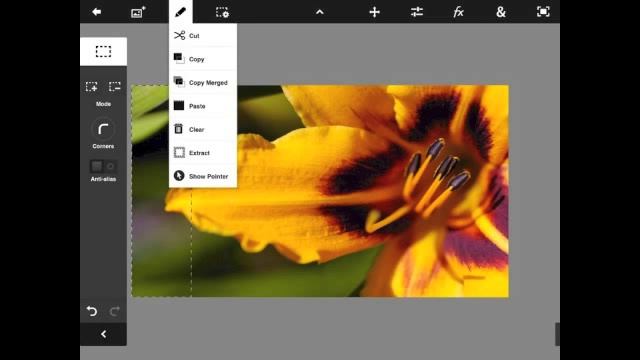
Task: Open selection settings marquee-gear icon
Action: [x=222, y=12]
